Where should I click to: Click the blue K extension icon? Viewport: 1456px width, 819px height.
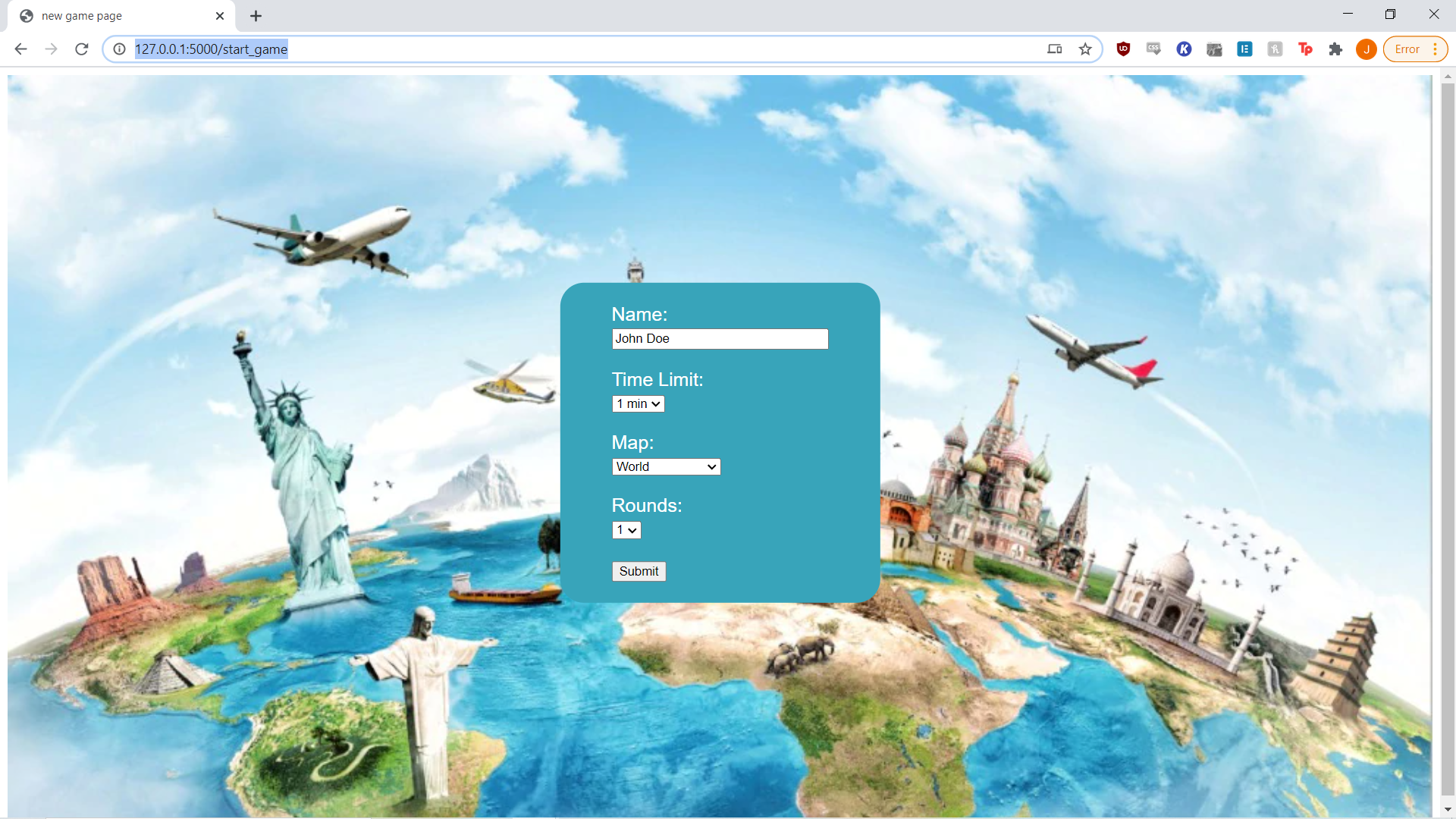click(1184, 49)
